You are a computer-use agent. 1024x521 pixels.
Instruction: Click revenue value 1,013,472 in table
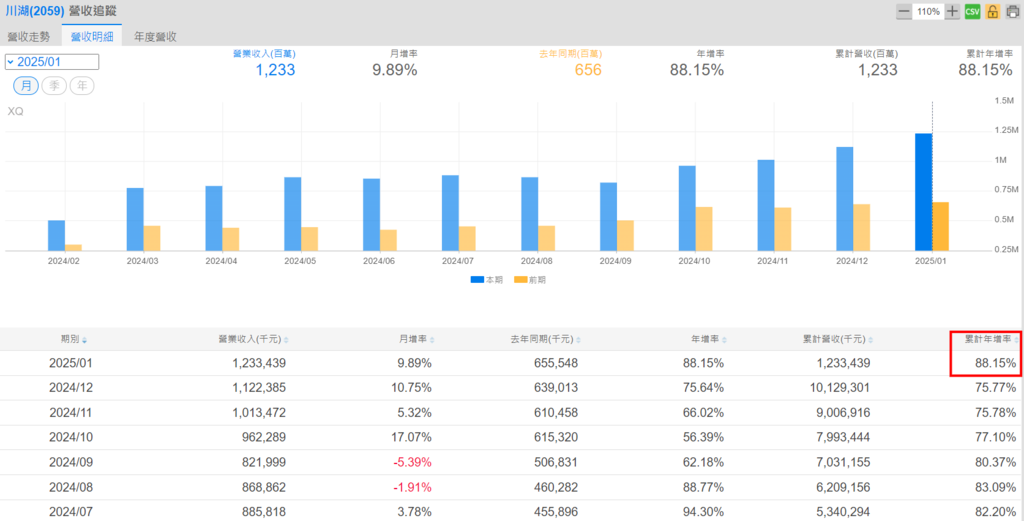point(259,413)
